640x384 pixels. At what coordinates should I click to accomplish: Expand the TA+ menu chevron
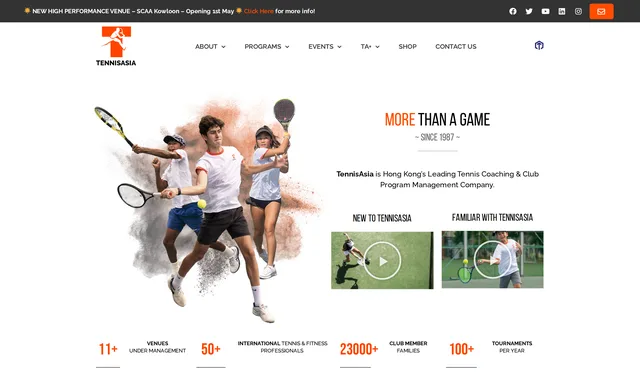tap(378, 47)
